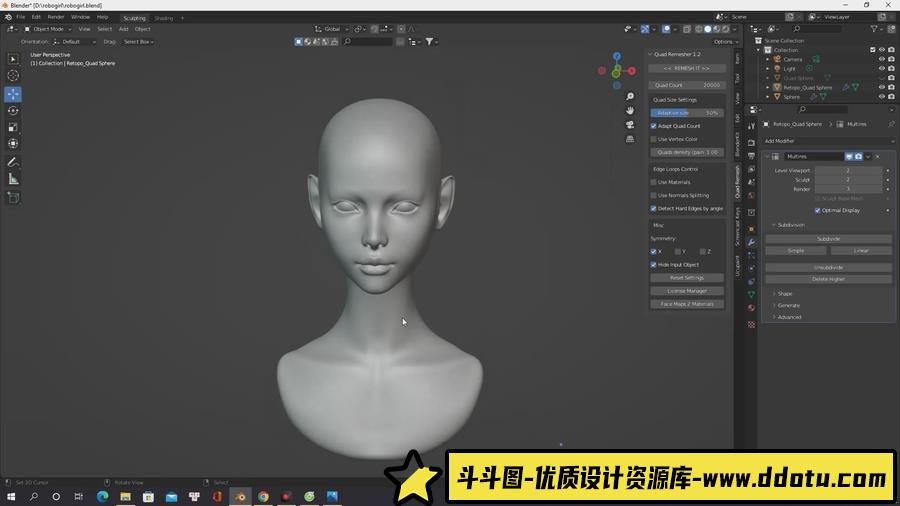Switch to the Shading workspace tab
Screen dimensions: 900x506
[x=164, y=18]
